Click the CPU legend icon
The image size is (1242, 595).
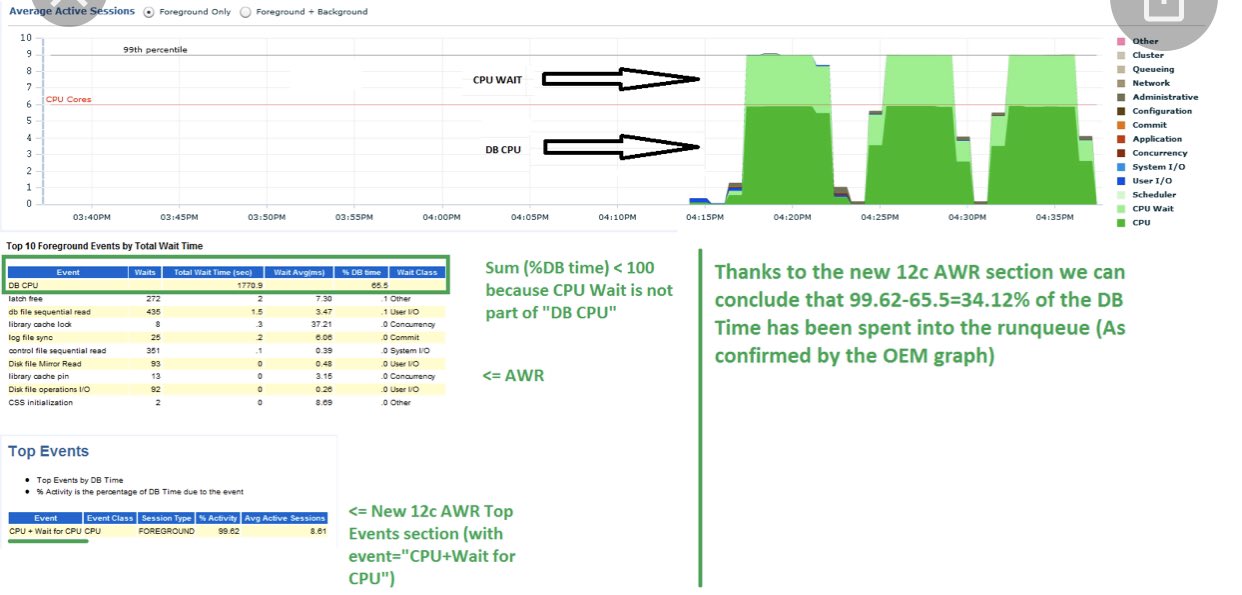pyautogui.click(x=1121, y=222)
